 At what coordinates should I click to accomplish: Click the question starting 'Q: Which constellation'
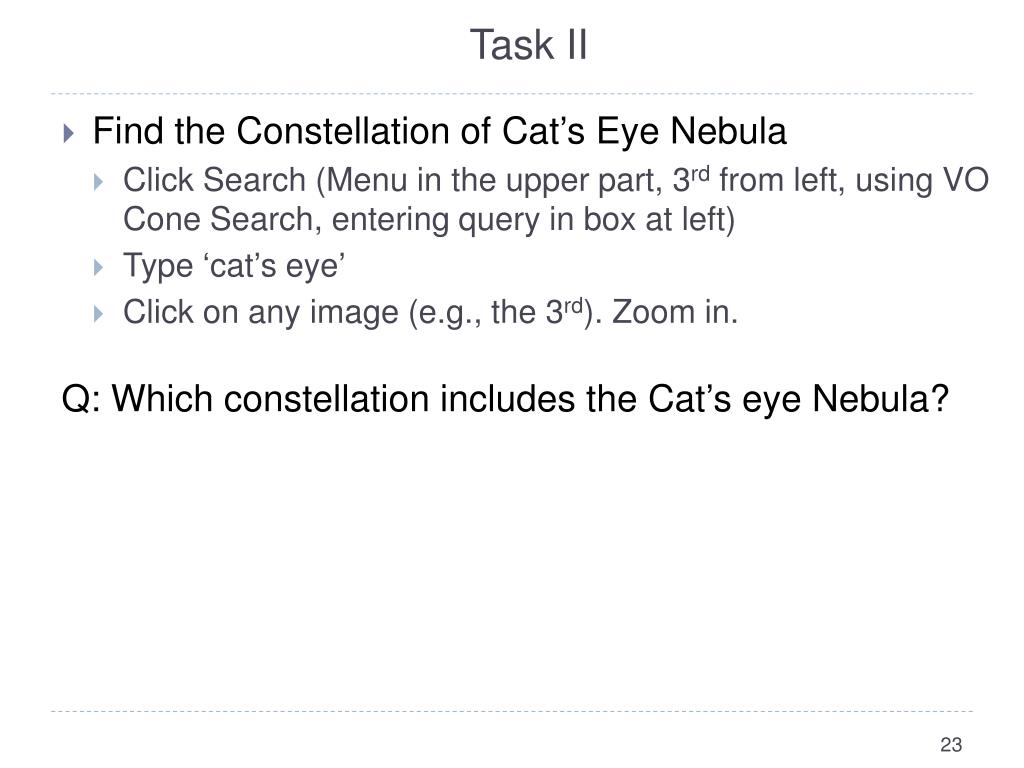pos(505,398)
